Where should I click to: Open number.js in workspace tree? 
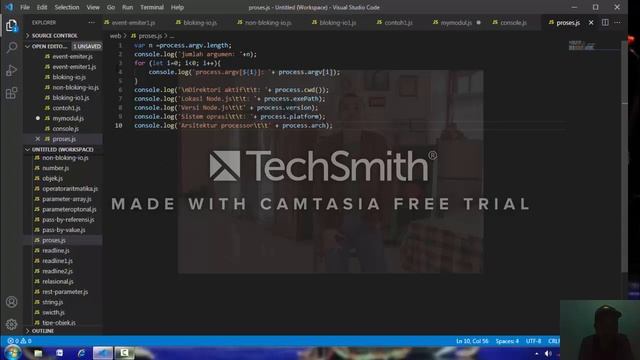click(x=56, y=168)
